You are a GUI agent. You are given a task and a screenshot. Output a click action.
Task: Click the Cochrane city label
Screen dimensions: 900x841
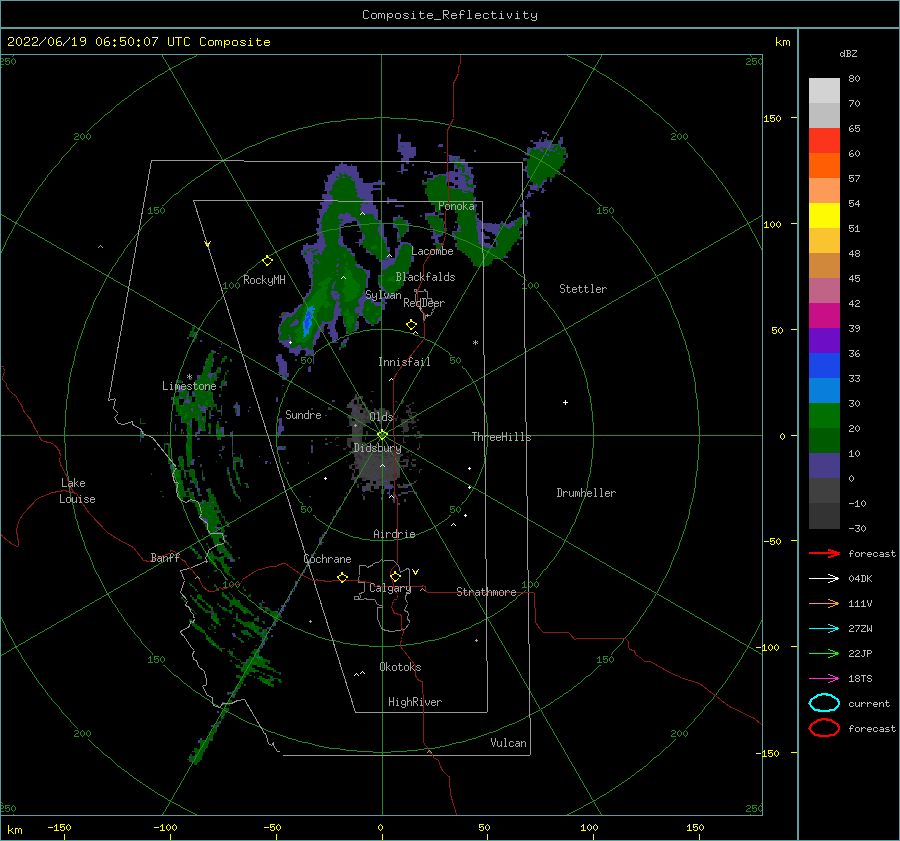tap(327, 559)
